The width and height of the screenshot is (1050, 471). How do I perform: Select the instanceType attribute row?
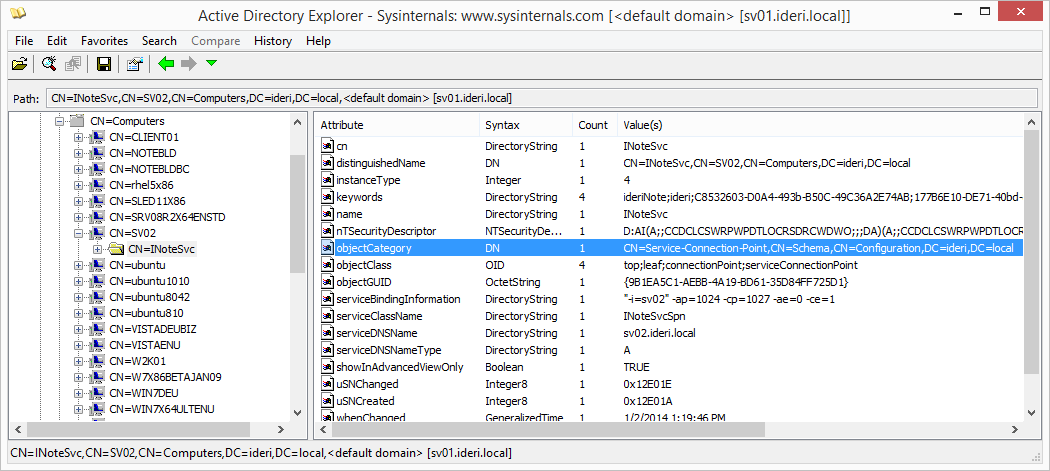tap(670, 180)
